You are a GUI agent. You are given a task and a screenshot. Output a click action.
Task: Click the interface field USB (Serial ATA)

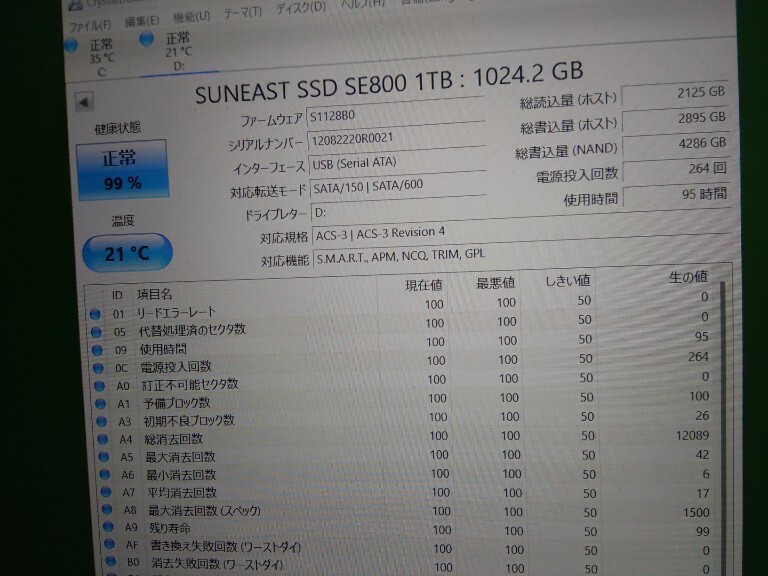(398, 163)
